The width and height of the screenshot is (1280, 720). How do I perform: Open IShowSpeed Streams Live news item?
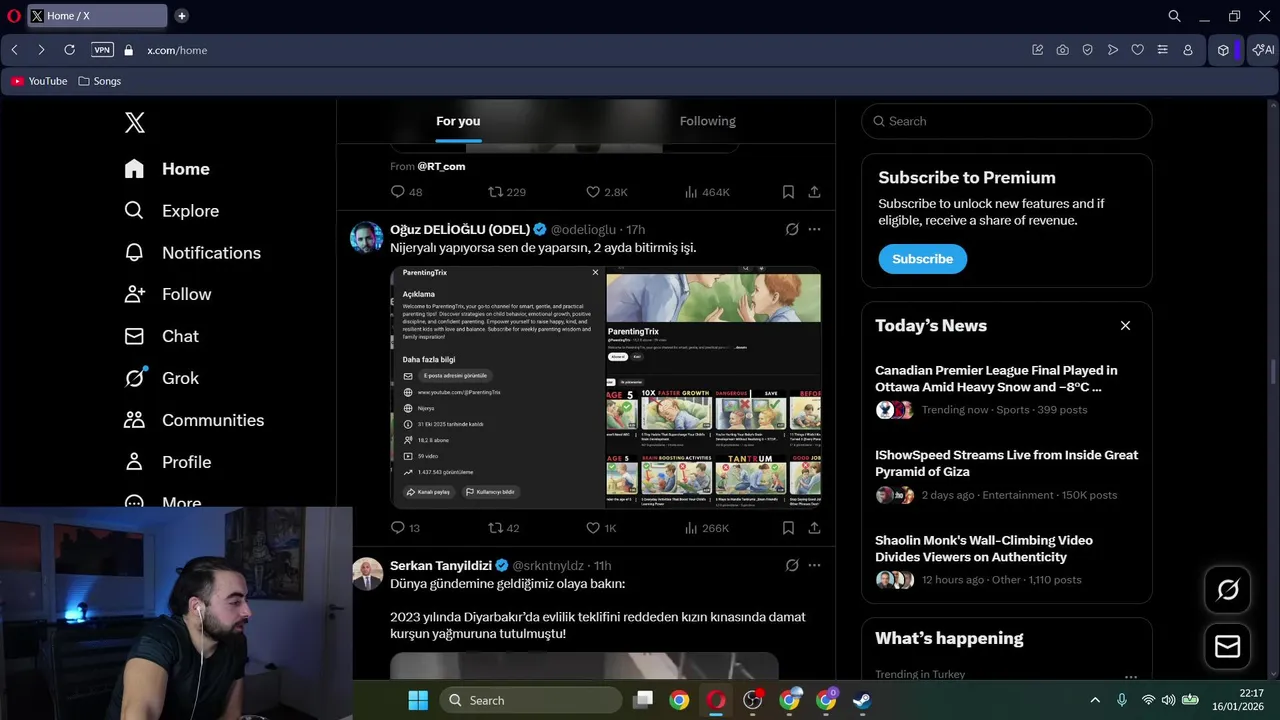1006,474
